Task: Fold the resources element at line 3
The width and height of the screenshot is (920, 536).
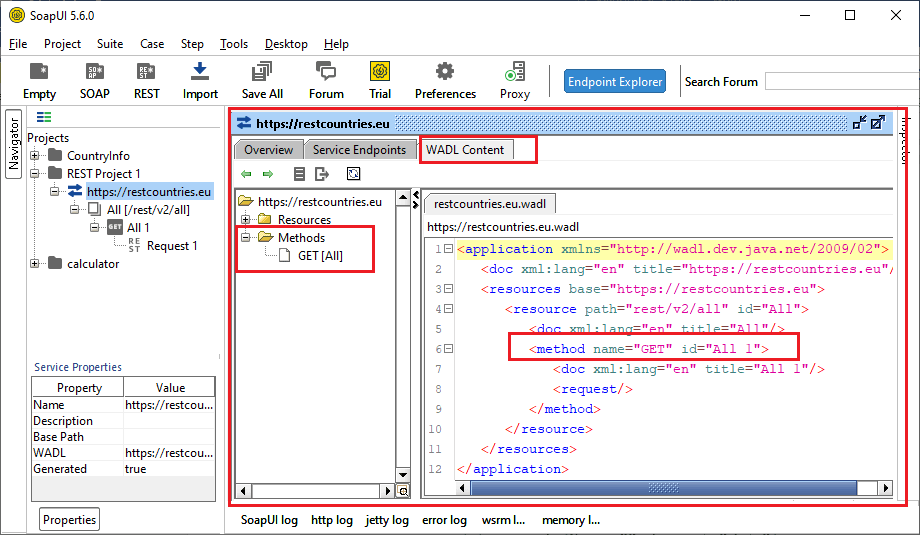Action: point(448,289)
